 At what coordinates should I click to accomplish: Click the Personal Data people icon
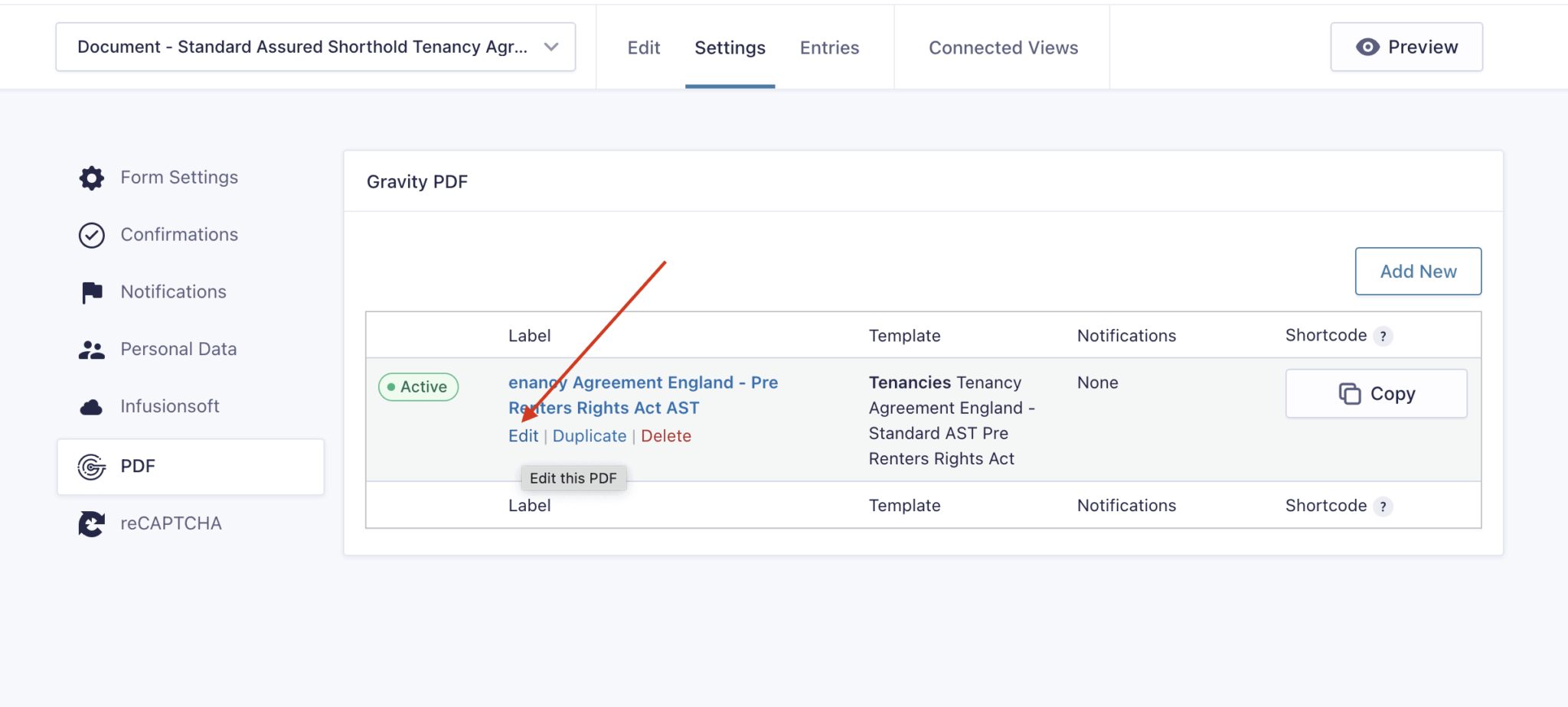pos(92,350)
